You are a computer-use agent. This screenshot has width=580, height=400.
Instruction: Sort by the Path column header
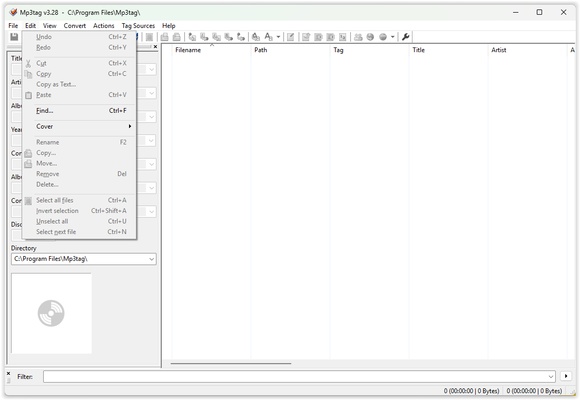pos(290,50)
